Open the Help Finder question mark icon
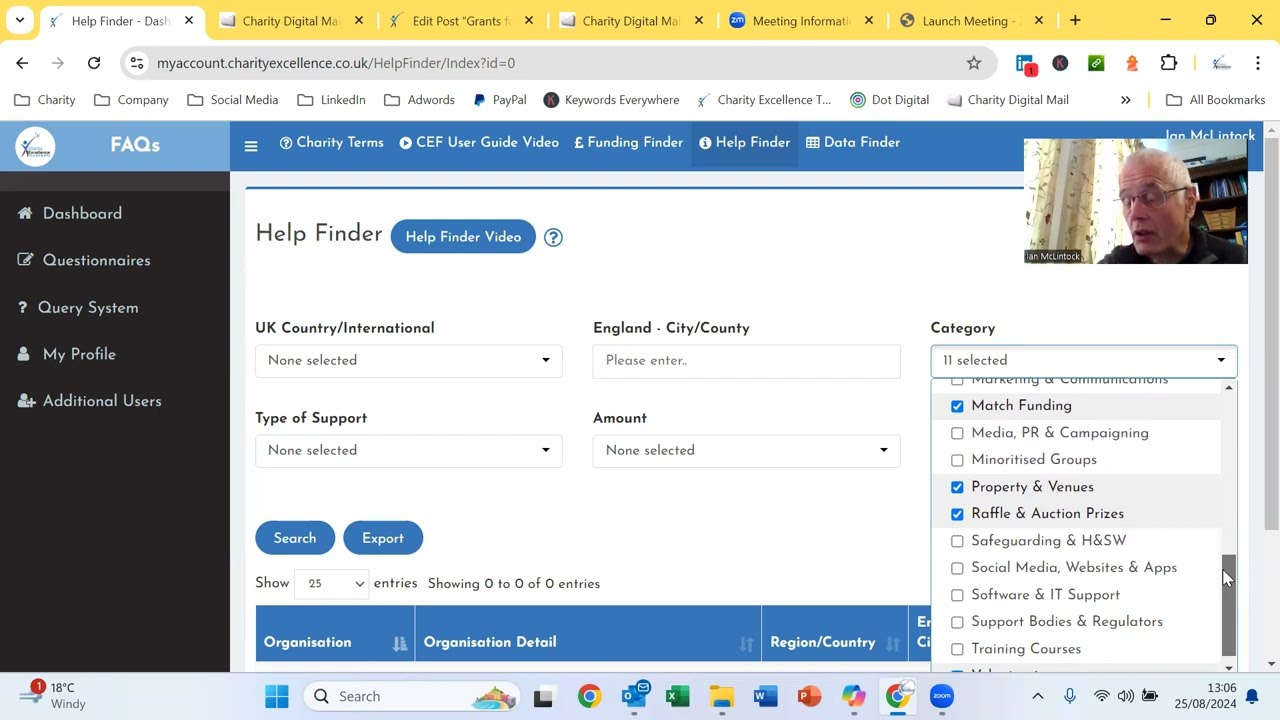This screenshot has width=1280, height=720. [x=553, y=238]
